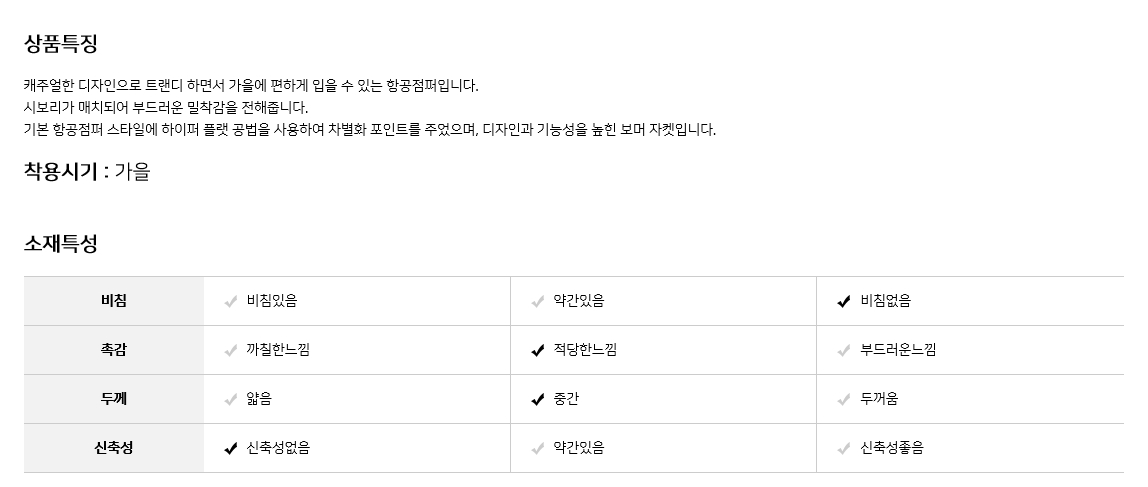Click the black checkmark beside 적당한느낌
The height and width of the screenshot is (487, 1148).
tap(538, 350)
